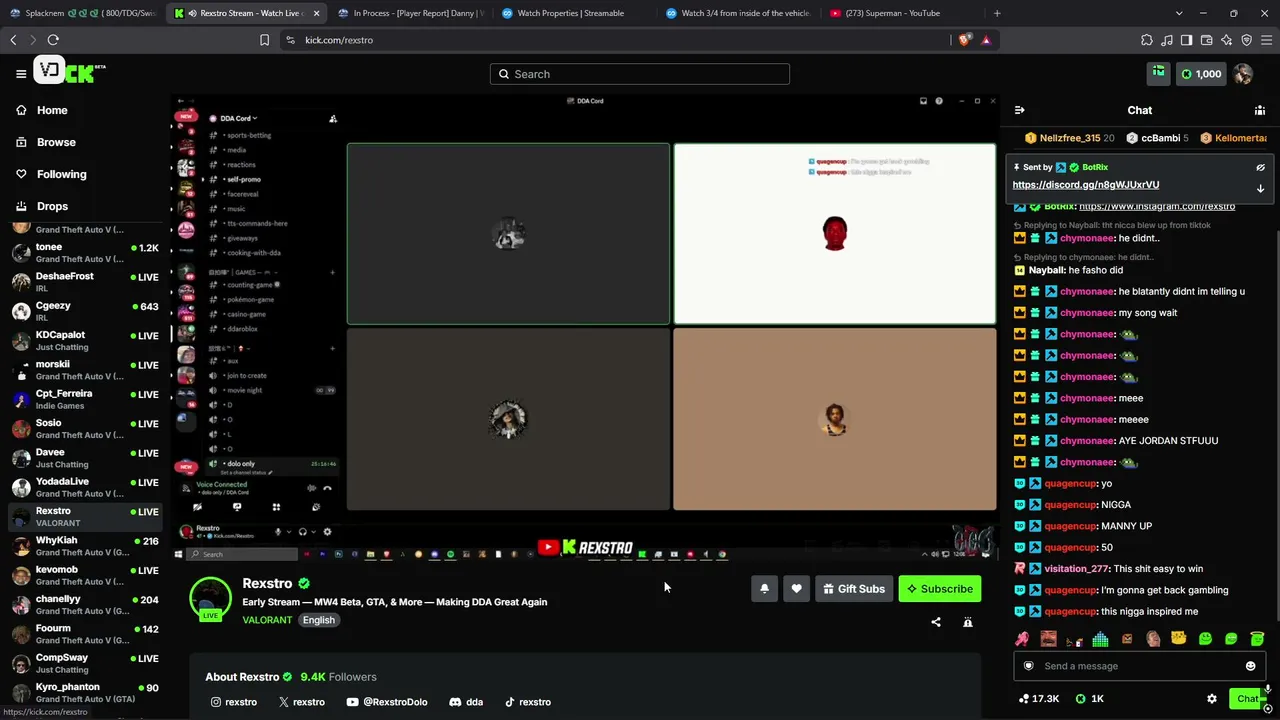Switch to Watch 3/4 from inside vehicle tab
Screen dimensions: 1280x720
[738, 13]
